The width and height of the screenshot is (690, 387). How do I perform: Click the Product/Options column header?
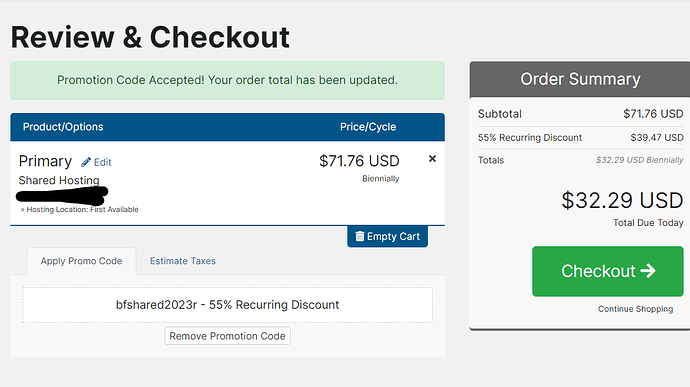[63, 127]
